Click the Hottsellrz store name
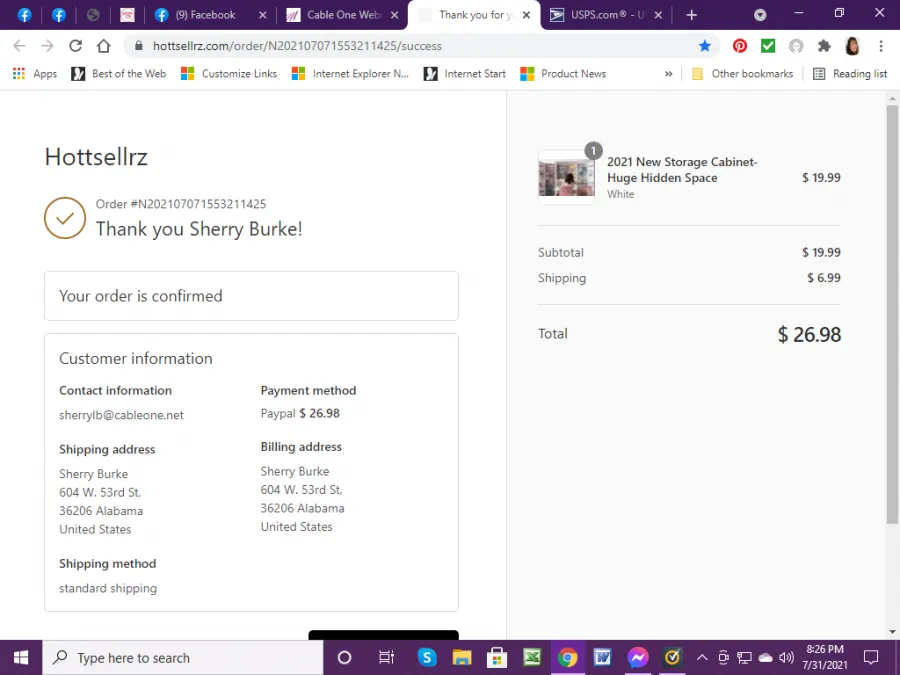The width and height of the screenshot is (900, 675). click(96, 157)
